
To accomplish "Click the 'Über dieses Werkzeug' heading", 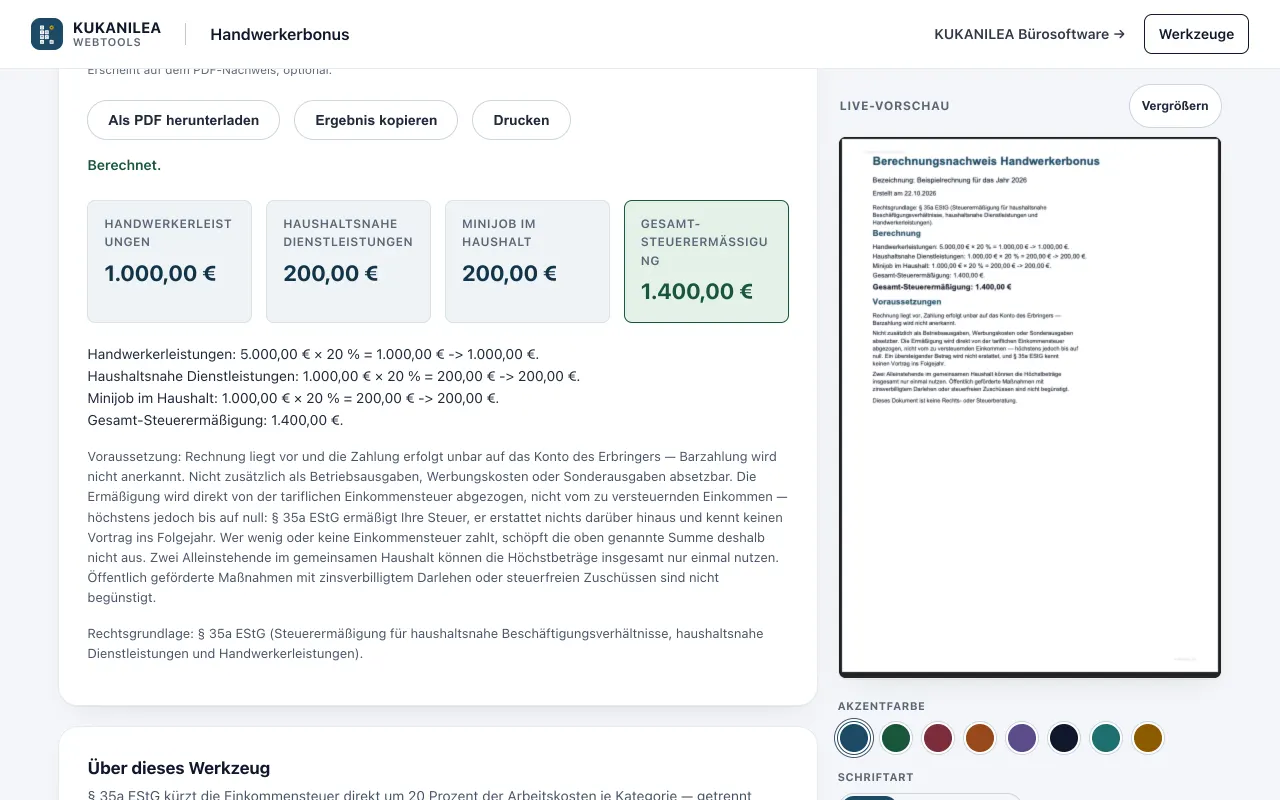I will pyautogui.click(x=179, y=768).
